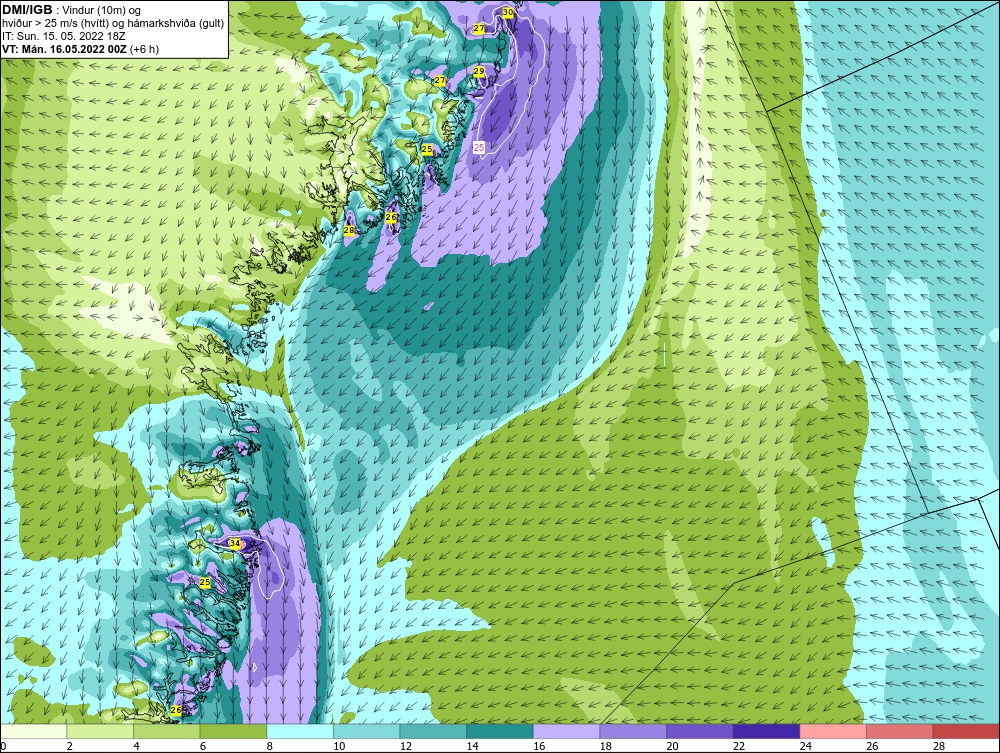Select the 8–10 m/s light cyan swatch
Viewport: 1000px width, 753px height.
(300, 731)
